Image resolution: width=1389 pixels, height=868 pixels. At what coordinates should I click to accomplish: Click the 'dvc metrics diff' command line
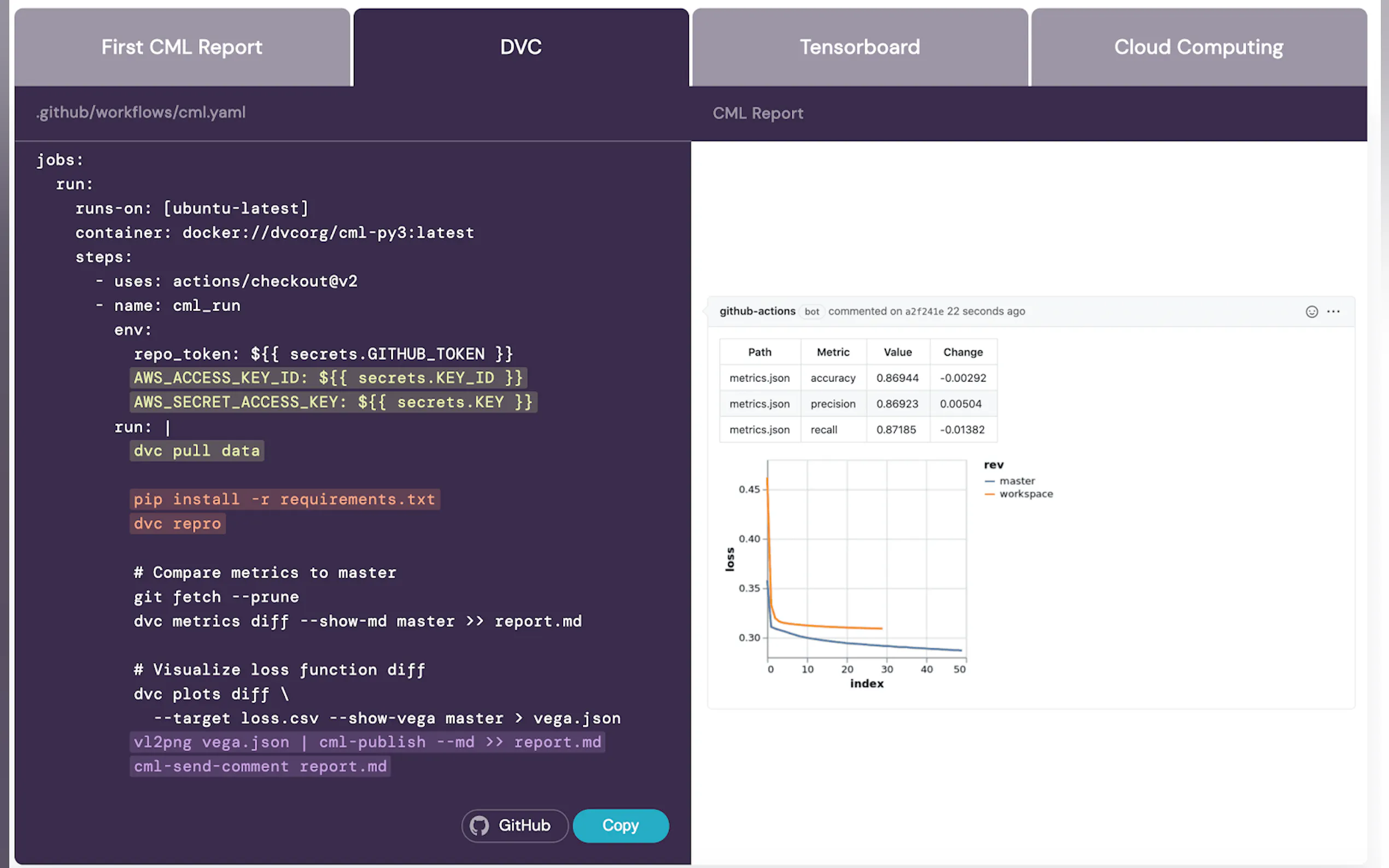(x=358, y=621)
